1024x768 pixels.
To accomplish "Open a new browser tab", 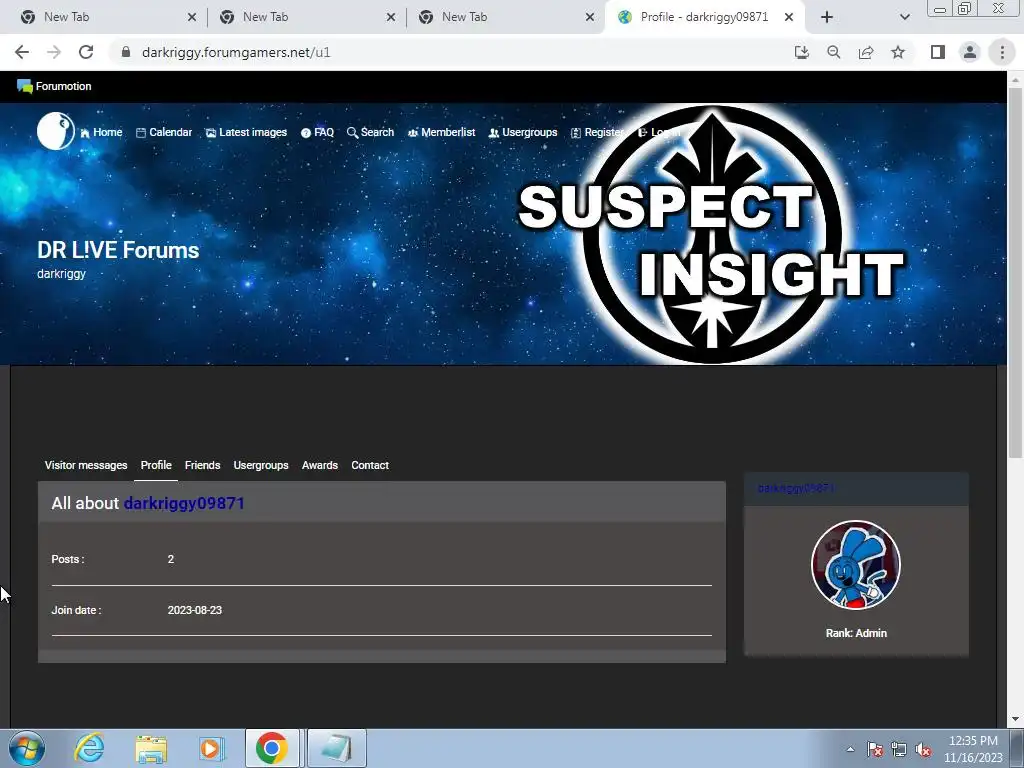I will pos(827,17).
